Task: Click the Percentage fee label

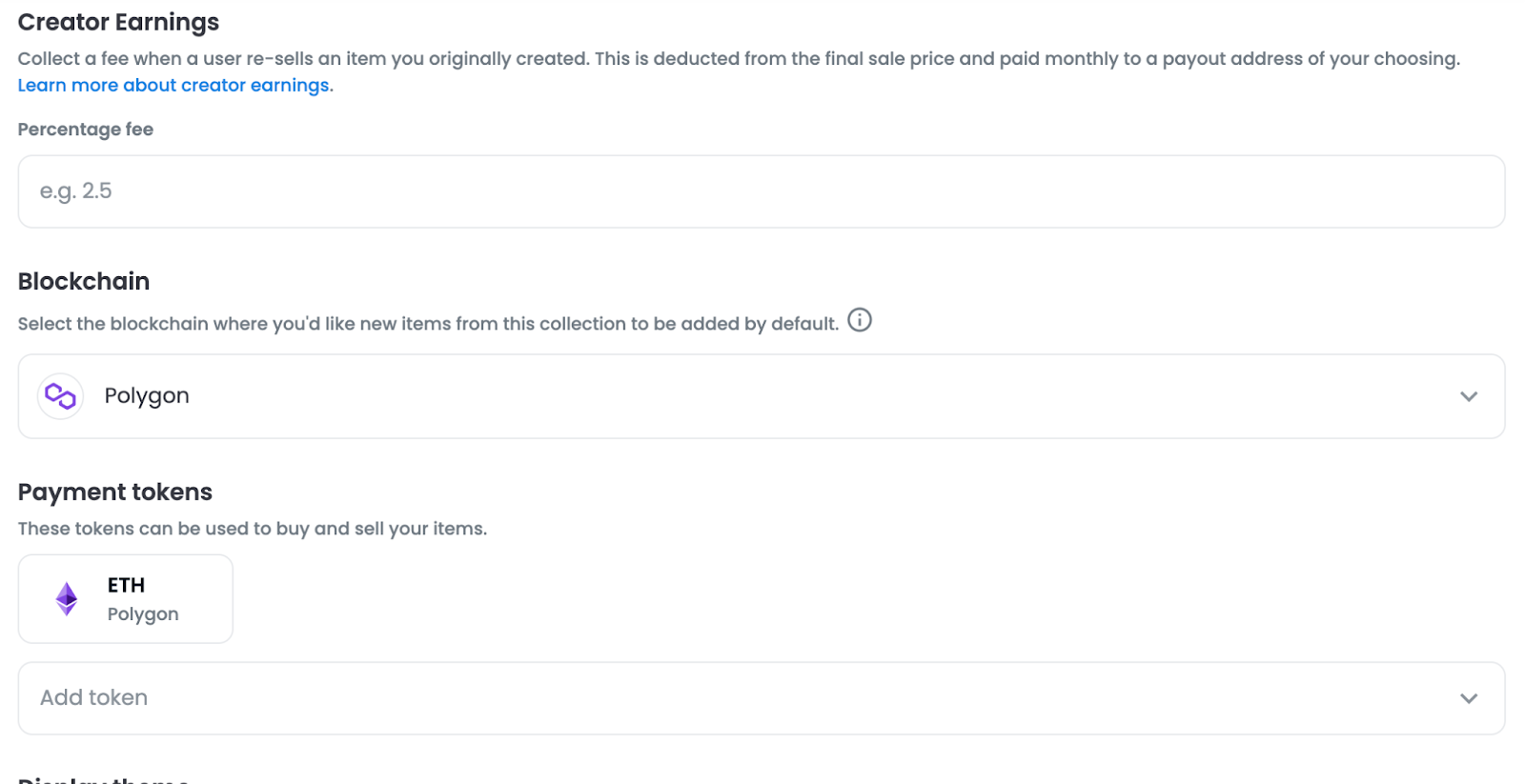Action: coord(86,130)
